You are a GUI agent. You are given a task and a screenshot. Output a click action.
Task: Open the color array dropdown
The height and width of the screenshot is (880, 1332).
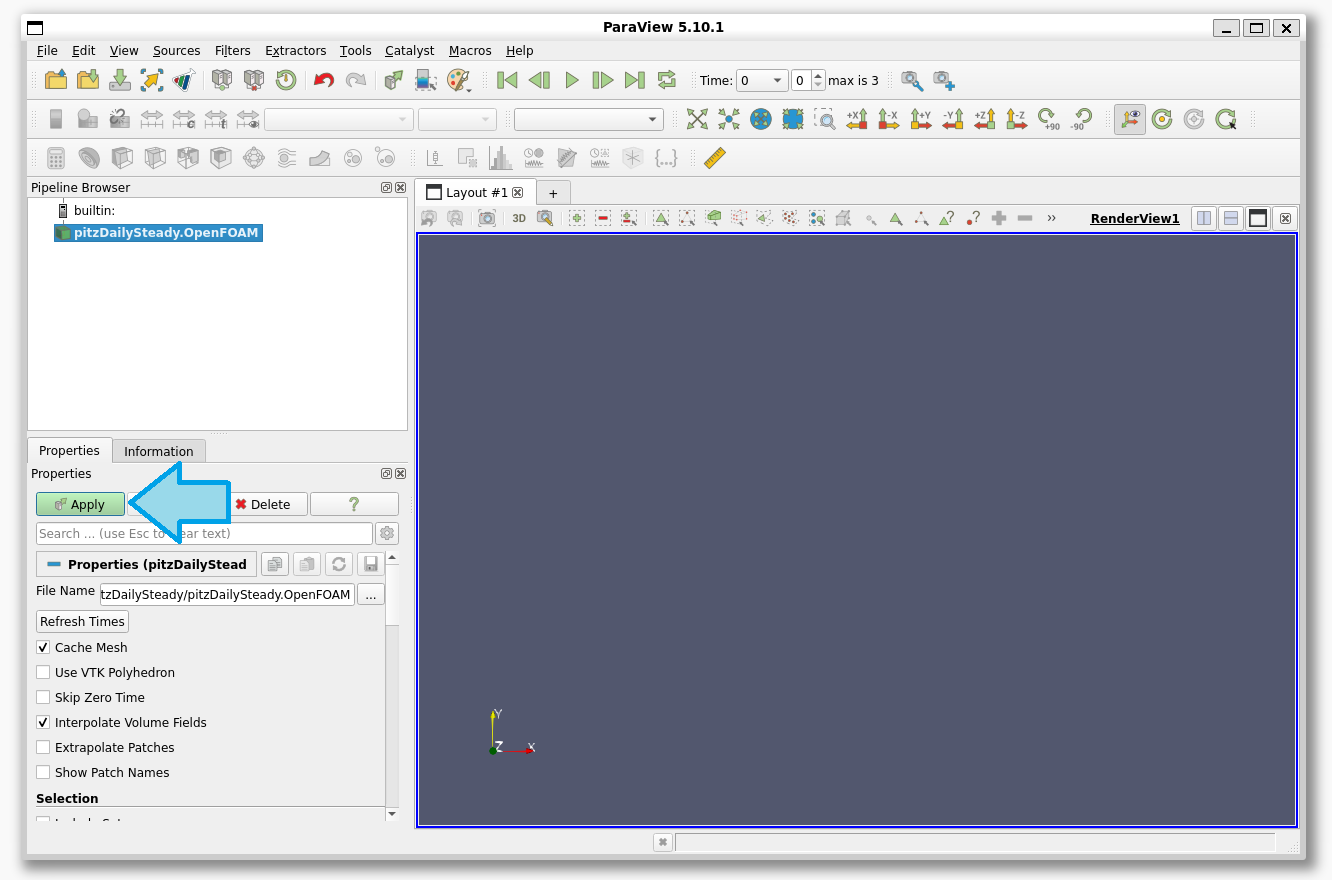339,120
